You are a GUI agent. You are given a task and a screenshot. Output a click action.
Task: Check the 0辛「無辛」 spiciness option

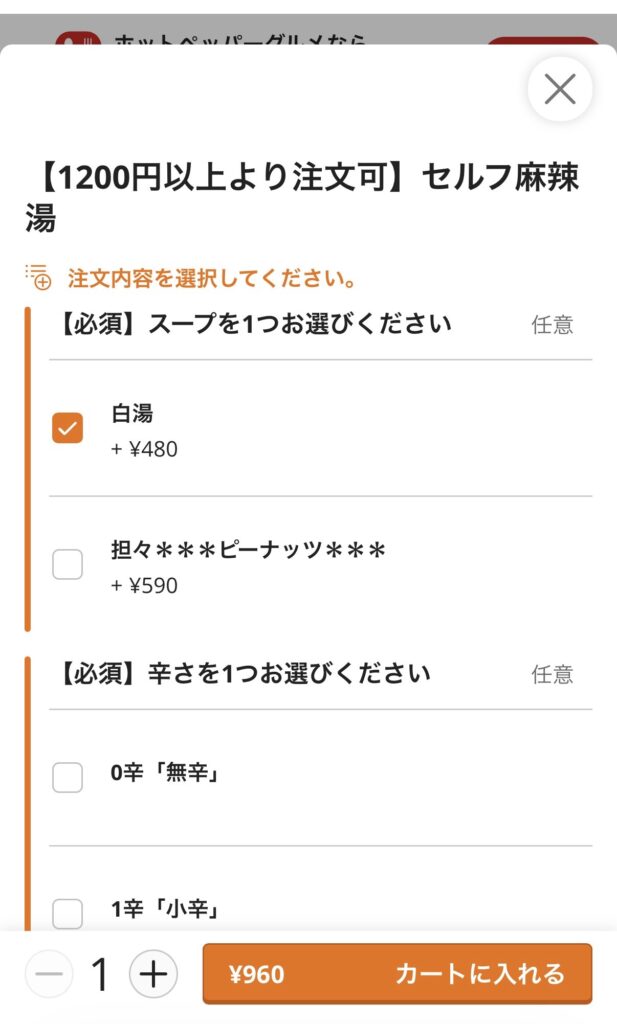point(67,777)
